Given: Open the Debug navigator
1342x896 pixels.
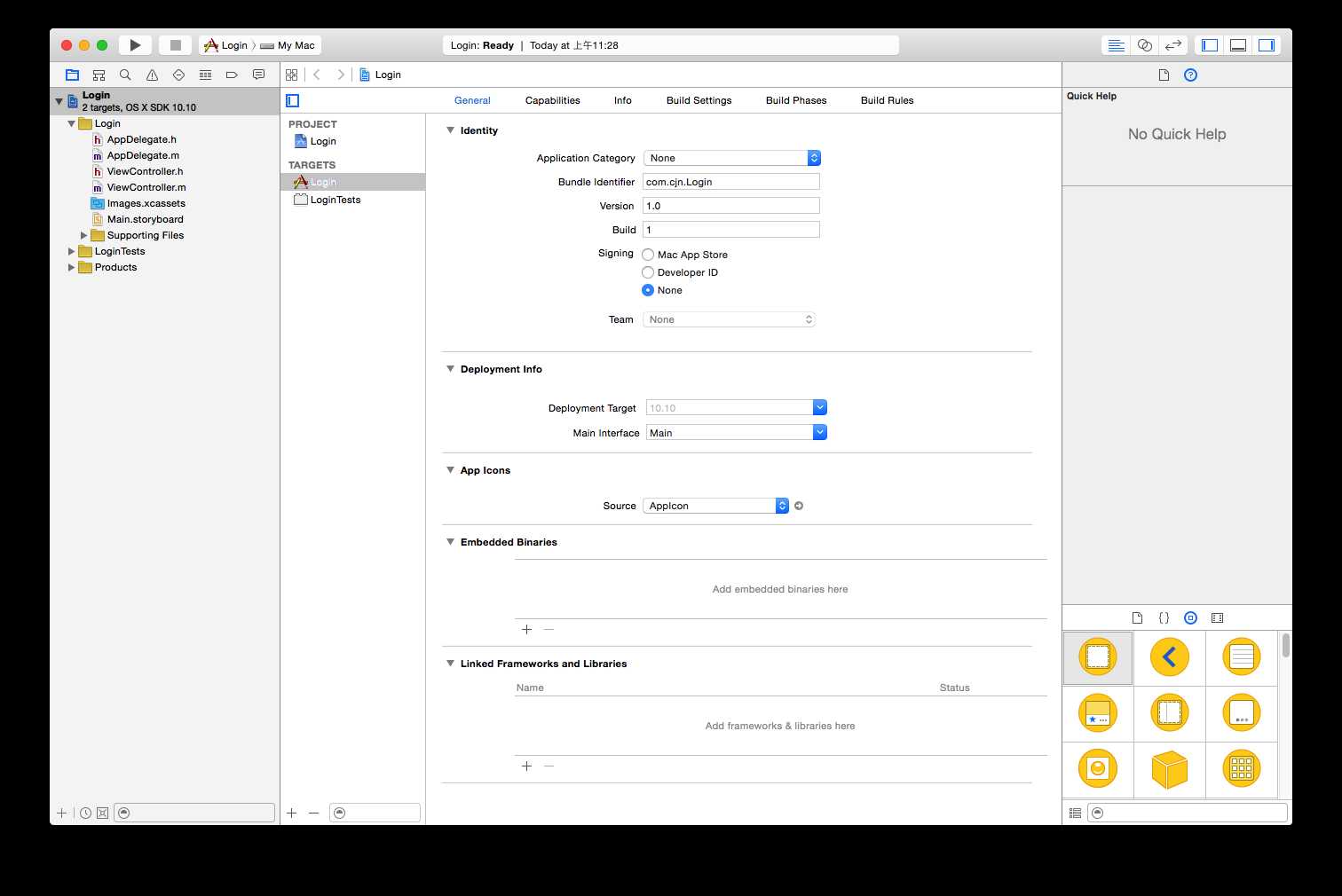Looking at the screenshot, I should pos(205,75).
